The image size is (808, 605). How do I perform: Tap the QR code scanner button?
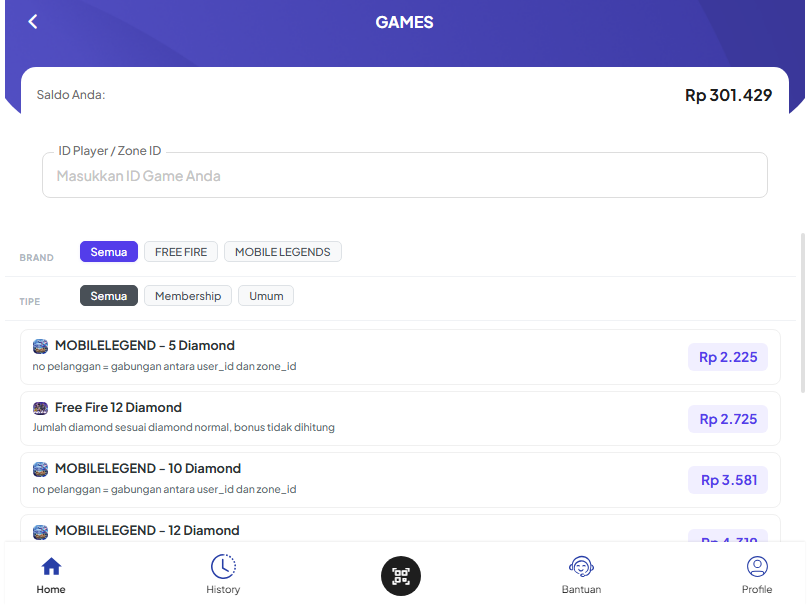coord(401,576)
